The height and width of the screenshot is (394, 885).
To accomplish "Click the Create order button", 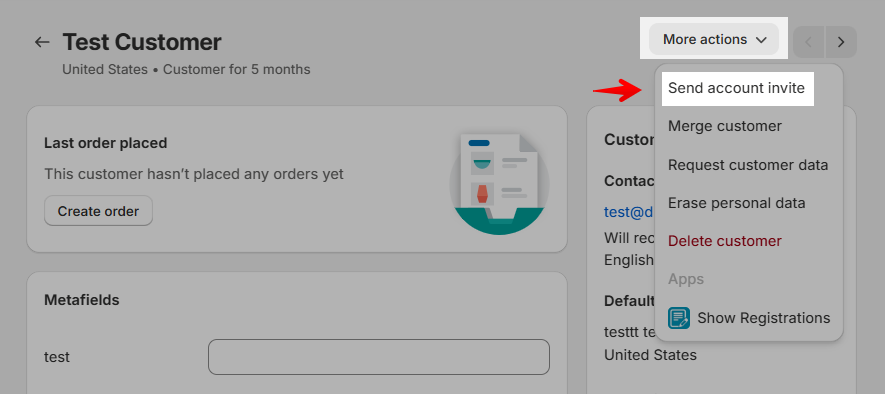I will point(98,211).
